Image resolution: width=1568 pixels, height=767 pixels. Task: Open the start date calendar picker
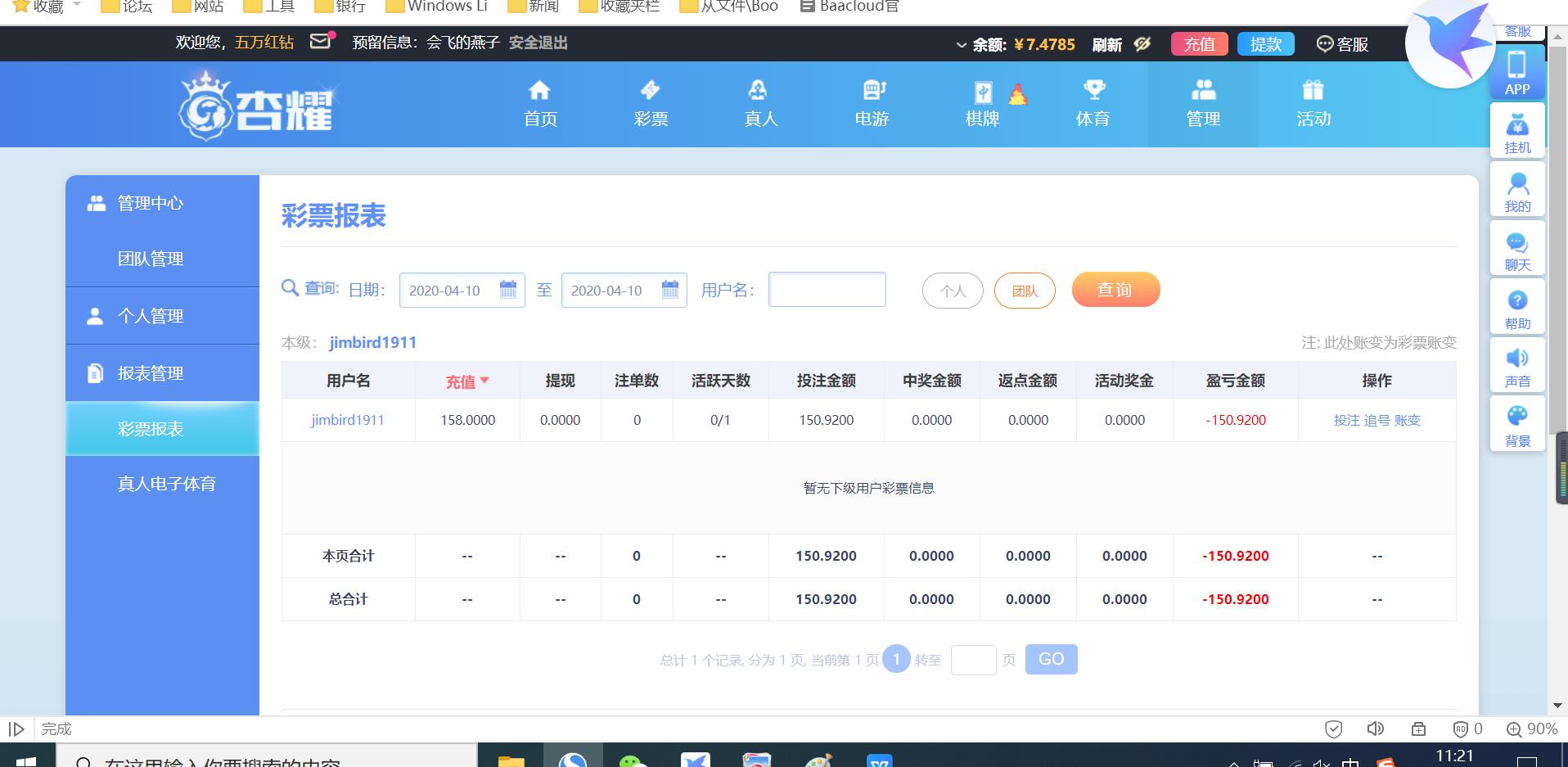point(508,289)
